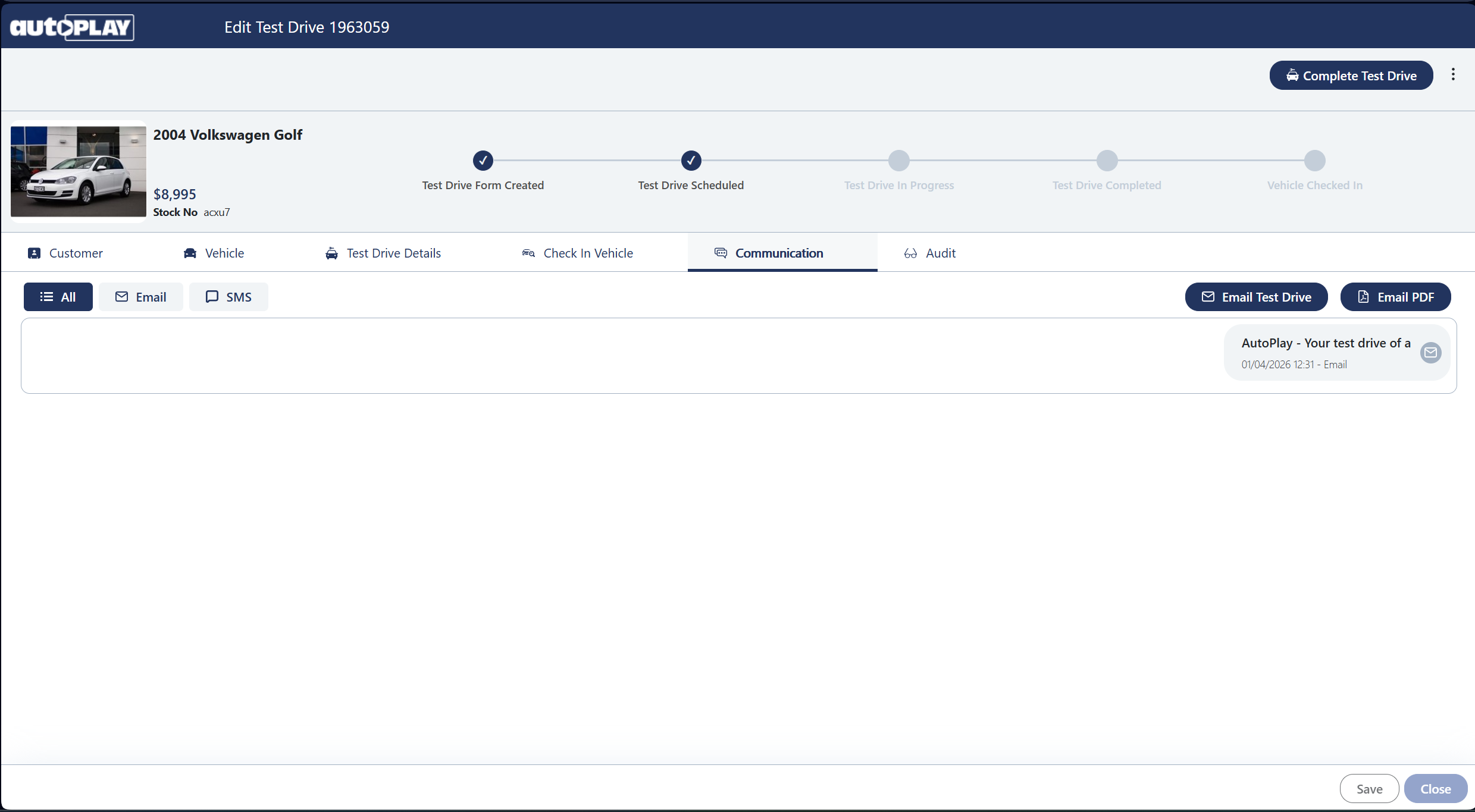Viewport: 1475px width, 812px height.
Task: Switch to the Vehicle tab
Action: click(214, 253)
